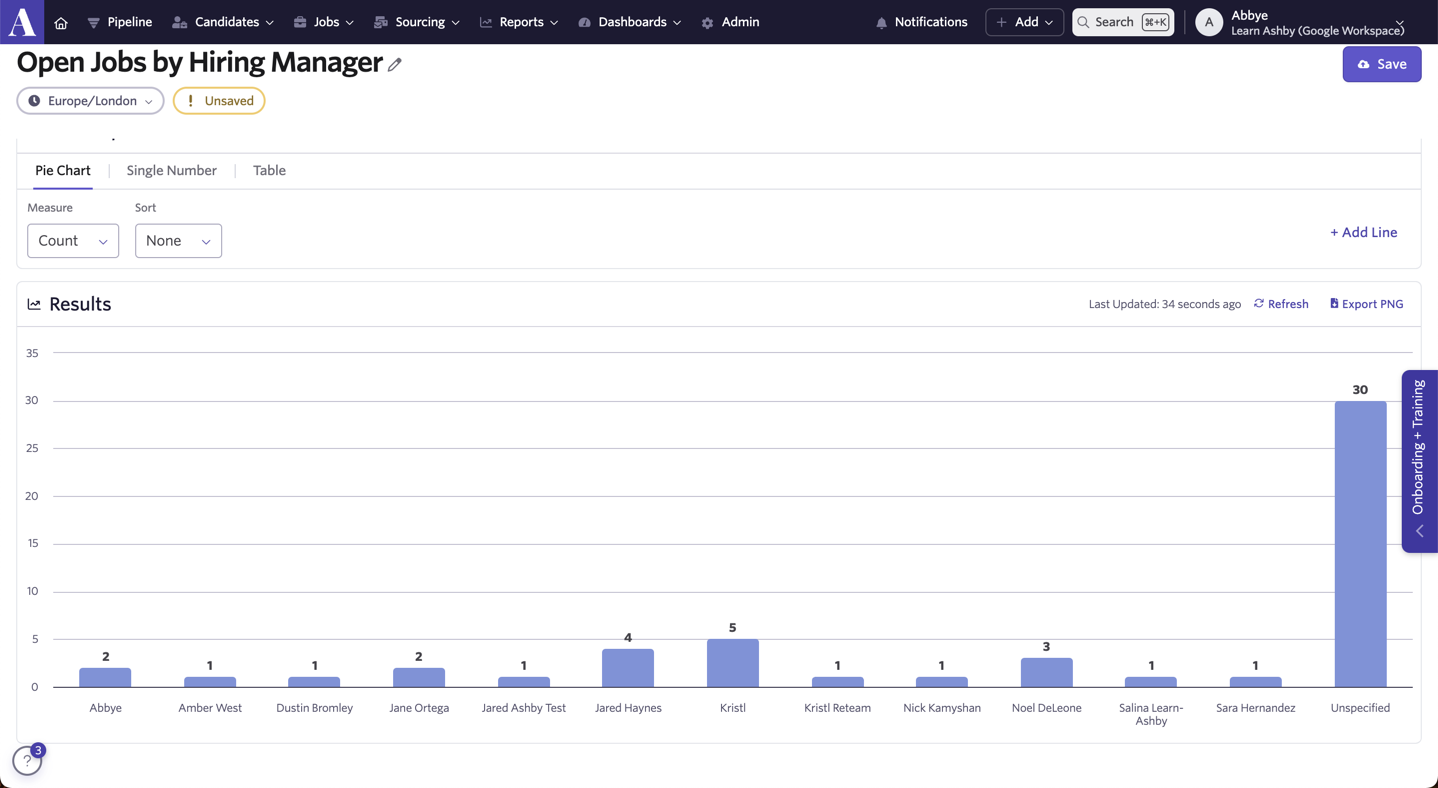
Task: Change the Europe/London timezone
Action: (91, 101)
